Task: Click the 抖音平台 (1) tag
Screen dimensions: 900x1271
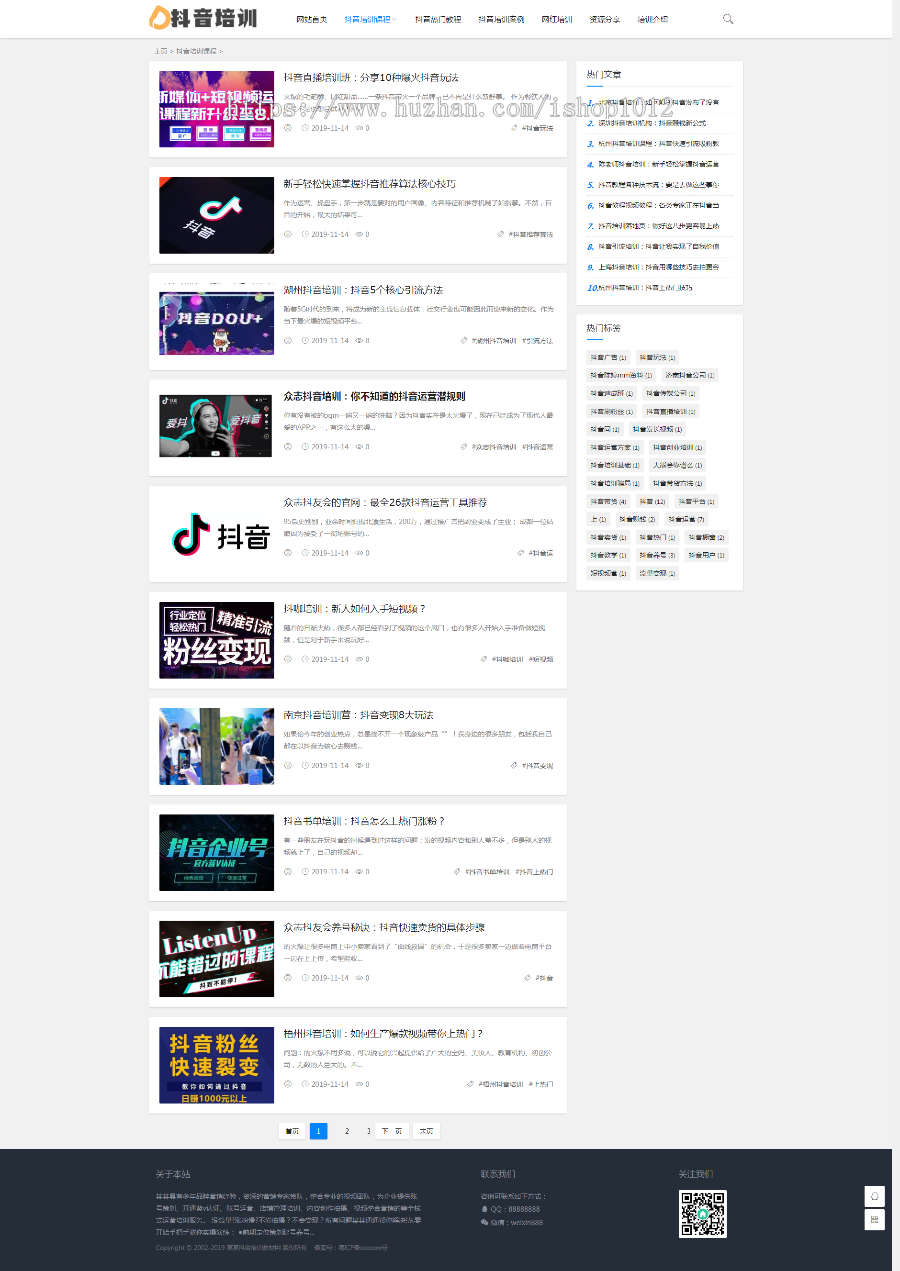Action: point(696,501)
